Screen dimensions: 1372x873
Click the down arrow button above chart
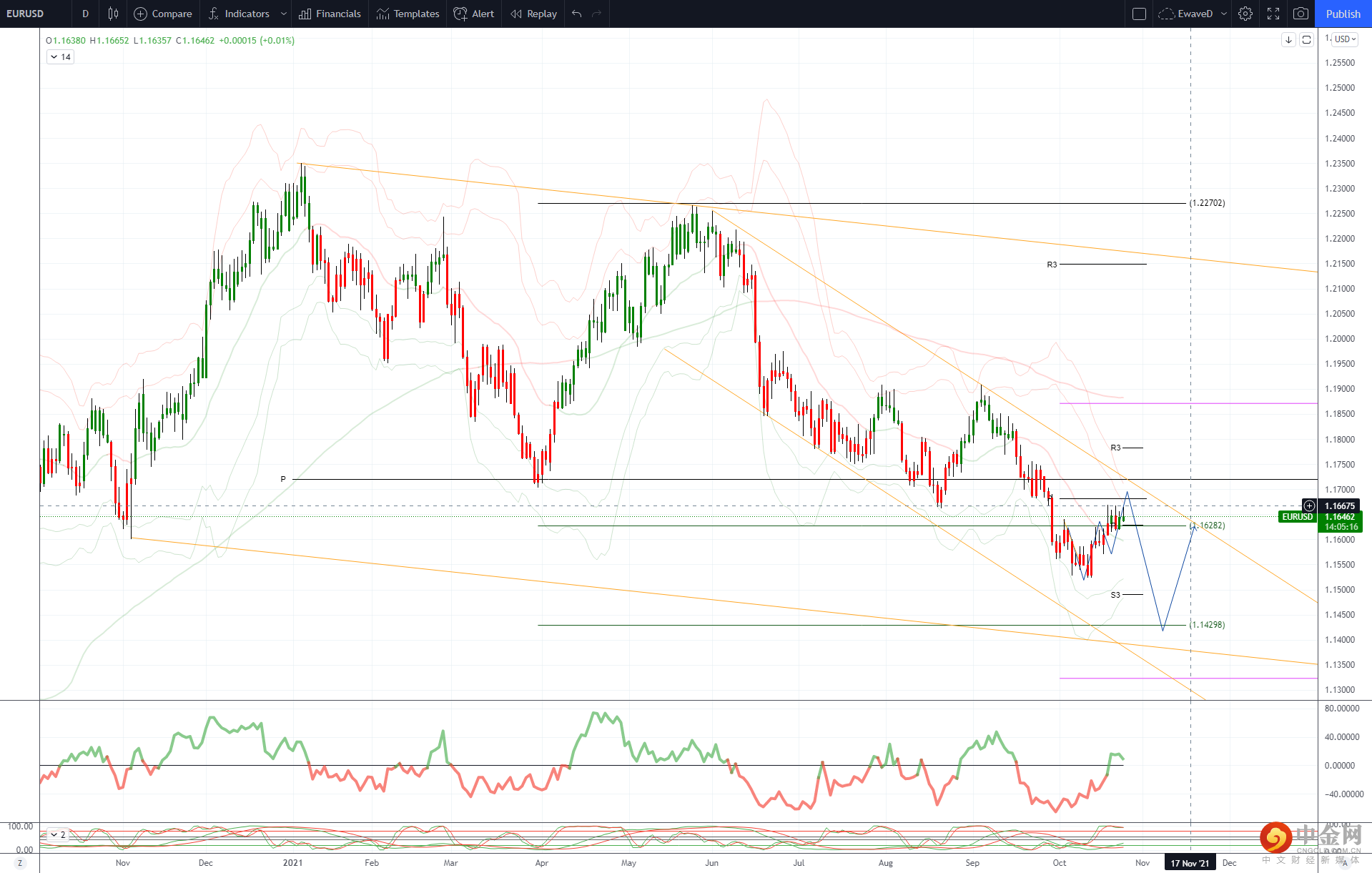pos(1288,40)
